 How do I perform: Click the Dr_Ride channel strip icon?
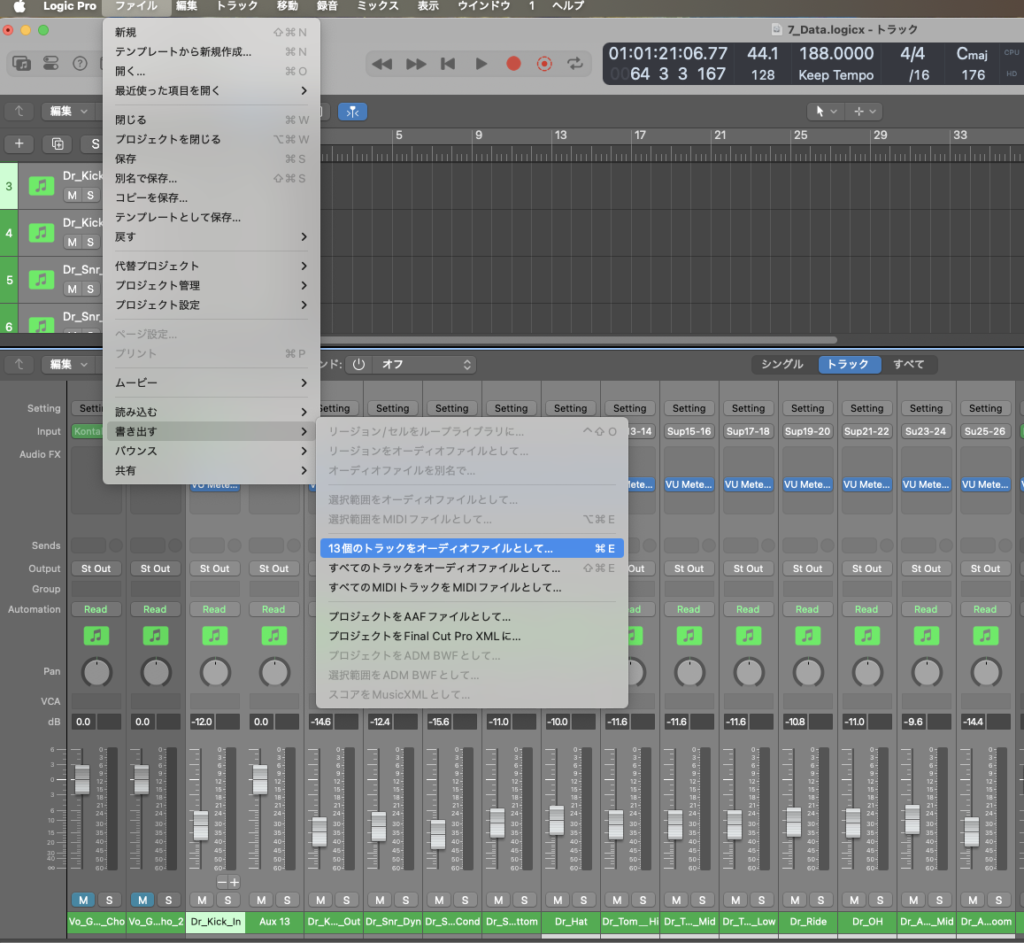(x=808, y=635)
